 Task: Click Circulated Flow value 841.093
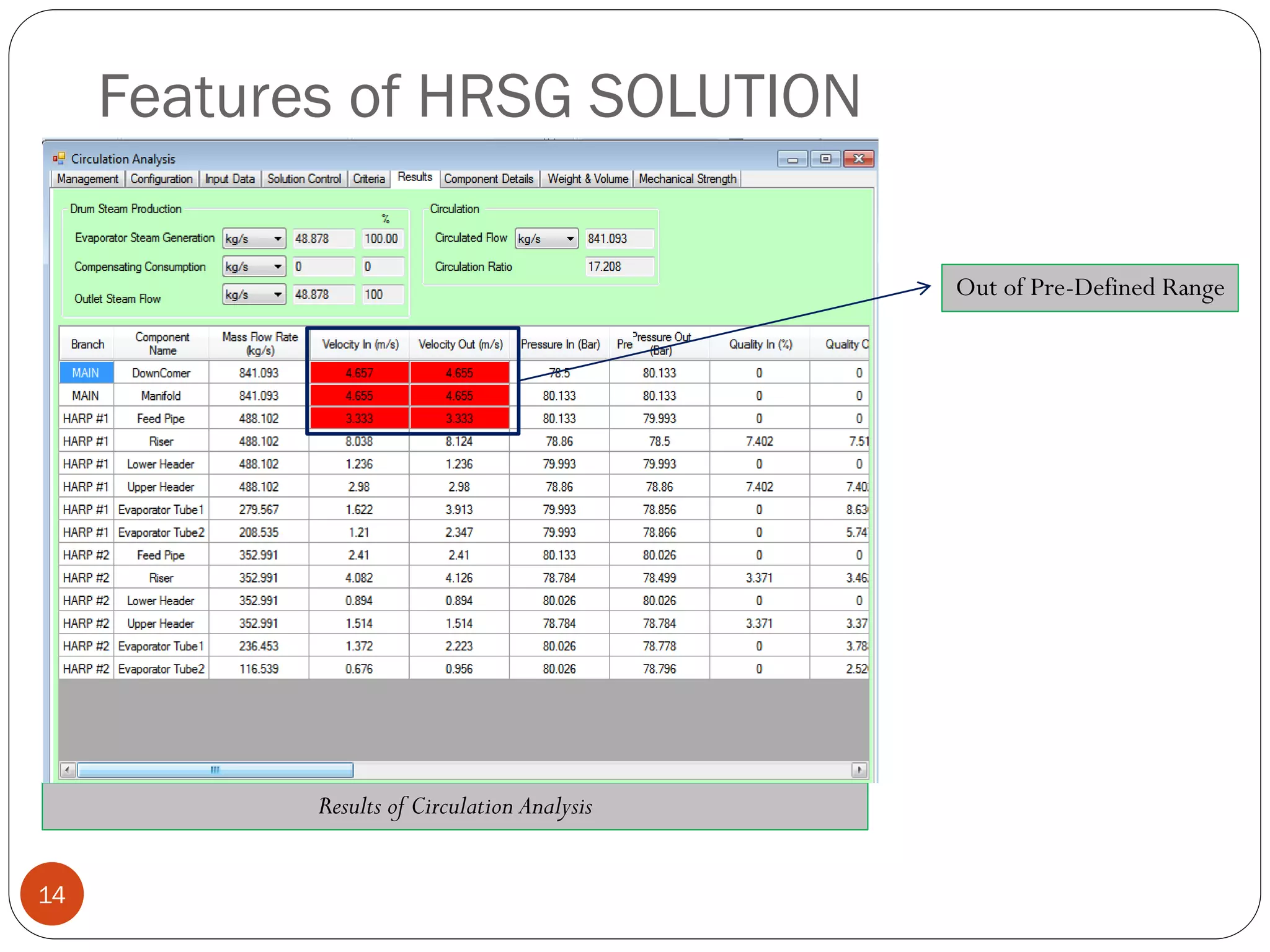(x=619, y=239)
